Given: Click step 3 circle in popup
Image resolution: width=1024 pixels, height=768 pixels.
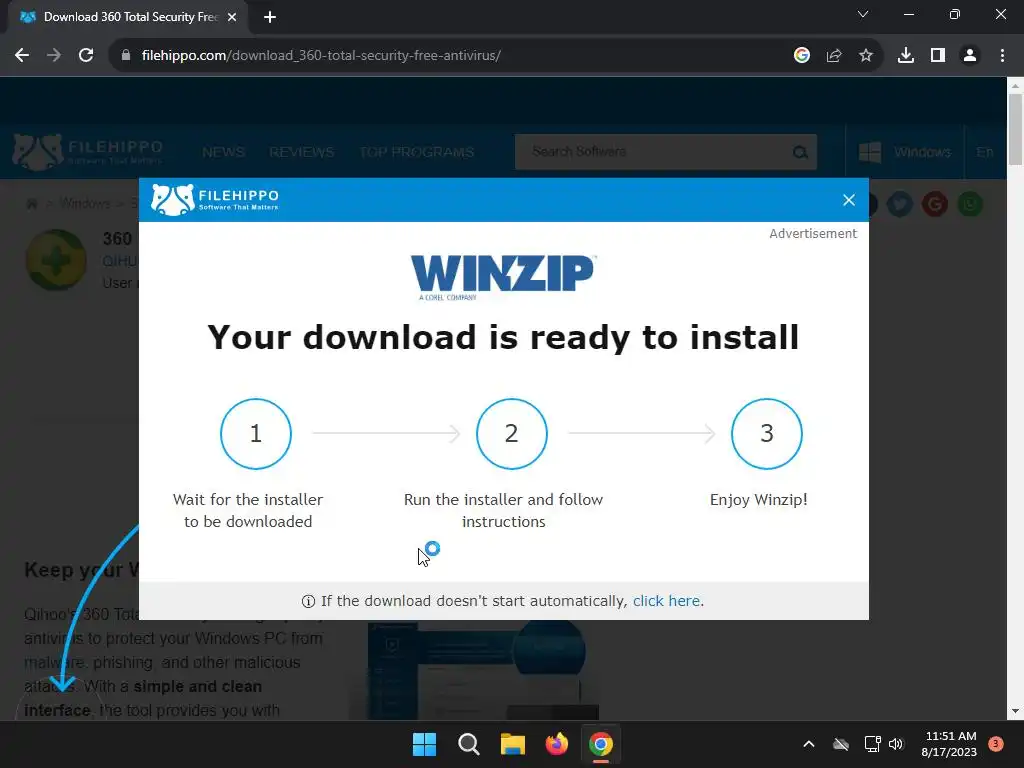Looking at the screenshot, I should [767, 434].
